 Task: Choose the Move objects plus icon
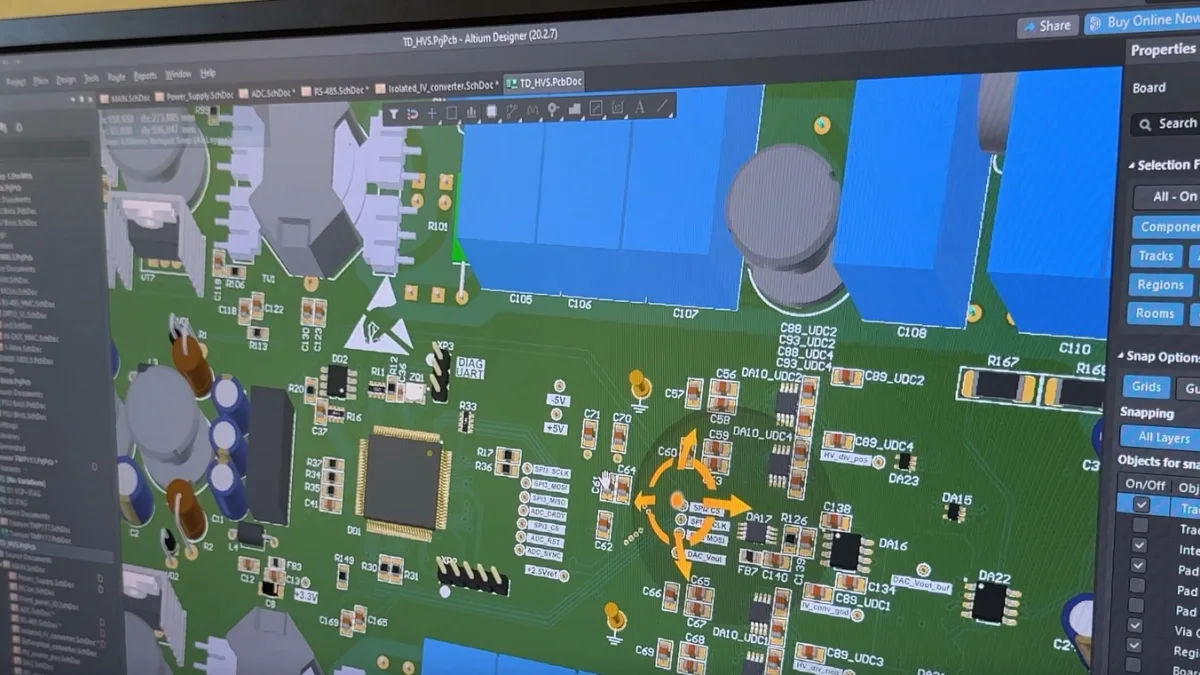pyautogui.click(x=432, y=113)
